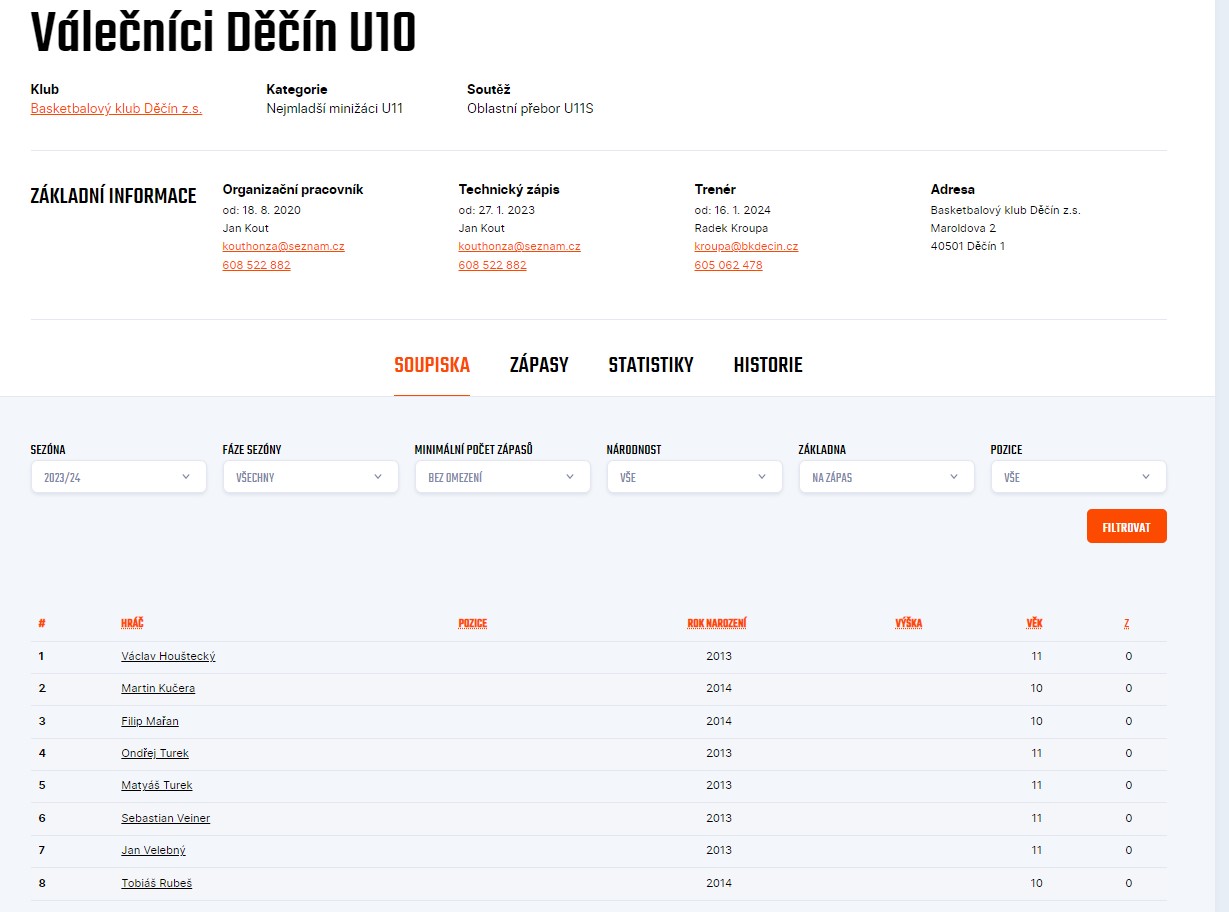Switch to the Soupiska tab
This screenshot has width=1229, height=912.
coord(432,365)
